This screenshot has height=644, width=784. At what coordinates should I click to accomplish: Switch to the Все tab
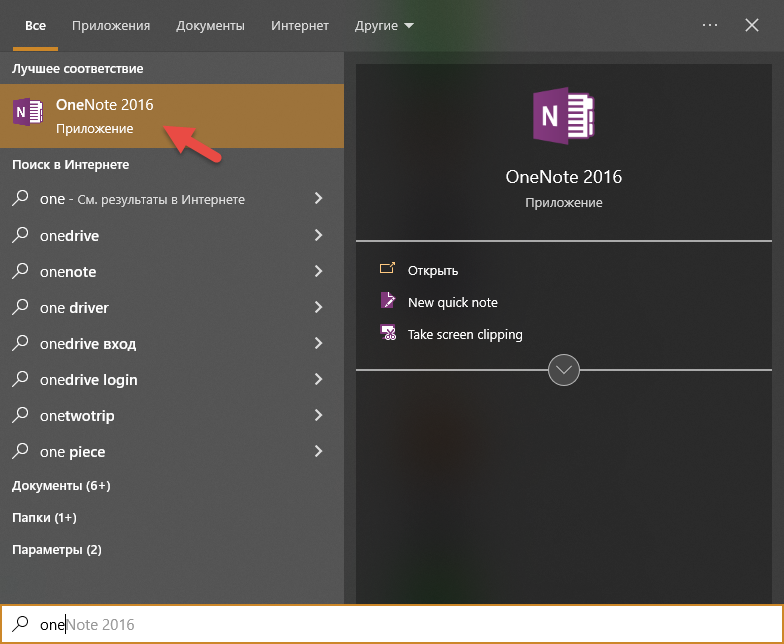[36, 26]
